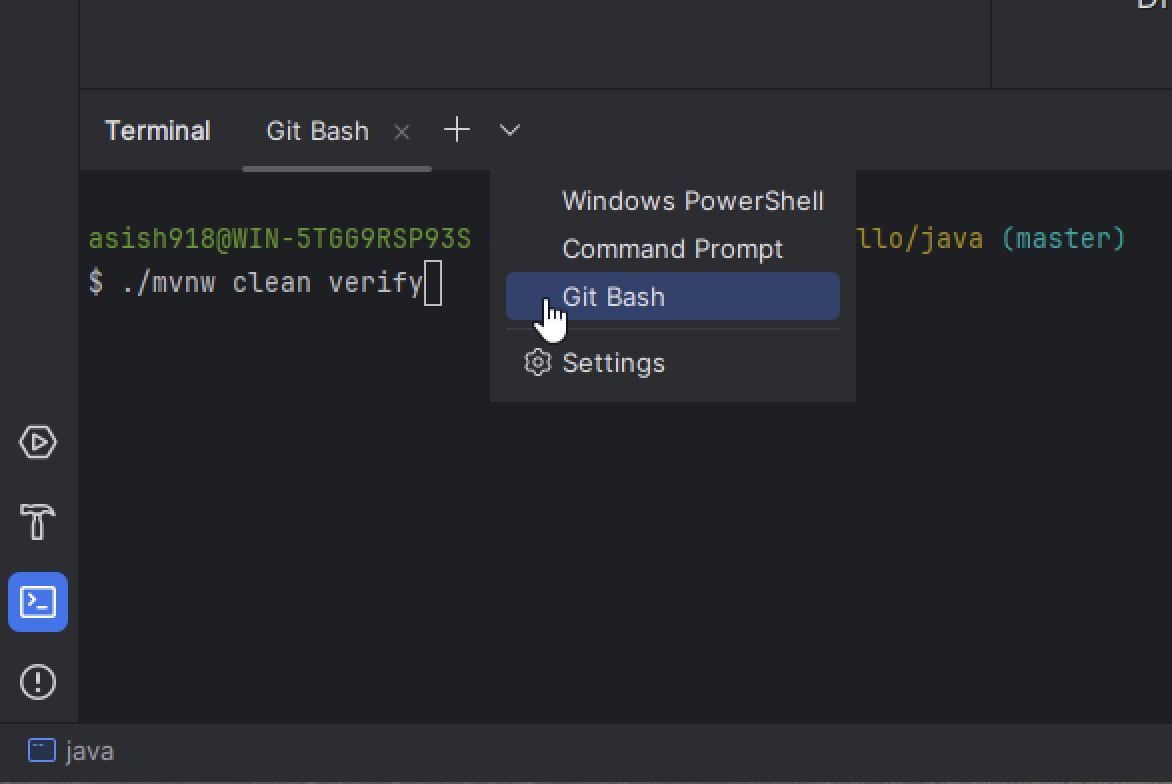Open the Run tool window icon
Screen dimensions: 1172x784
tap(37, 442)
